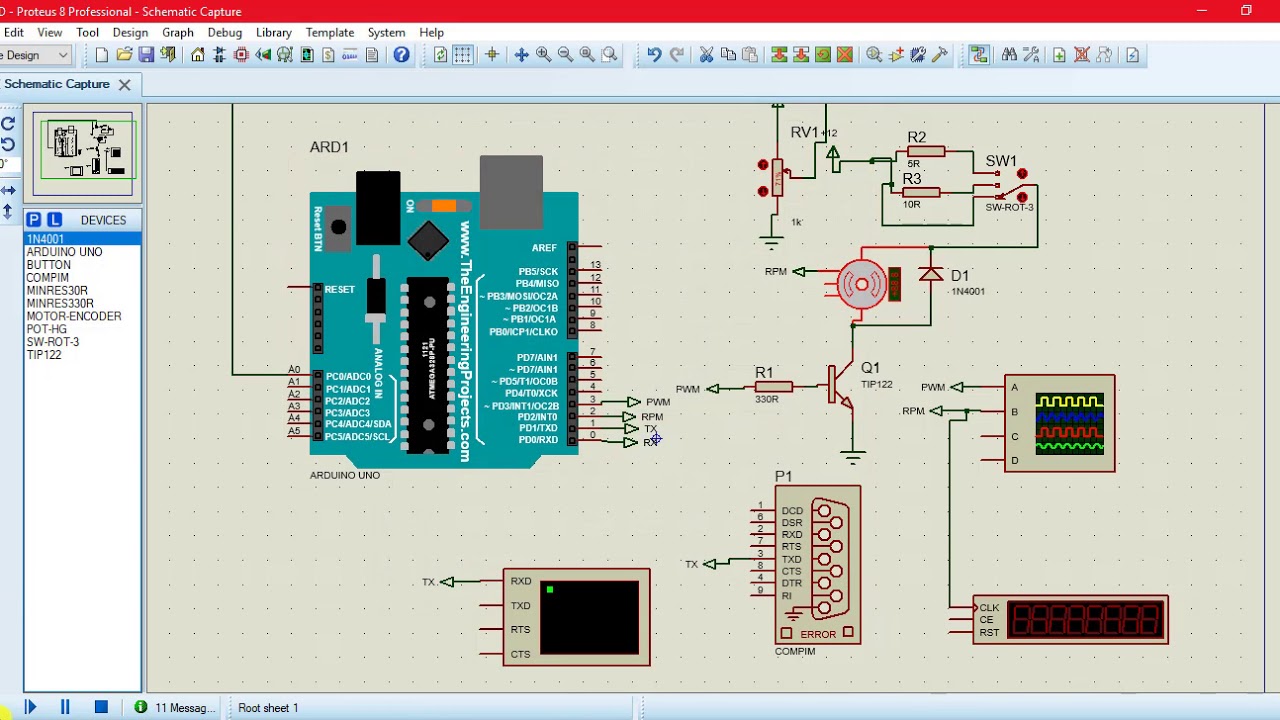
Task: Open the Gerber Viewer icon
Action: point(285,55)
